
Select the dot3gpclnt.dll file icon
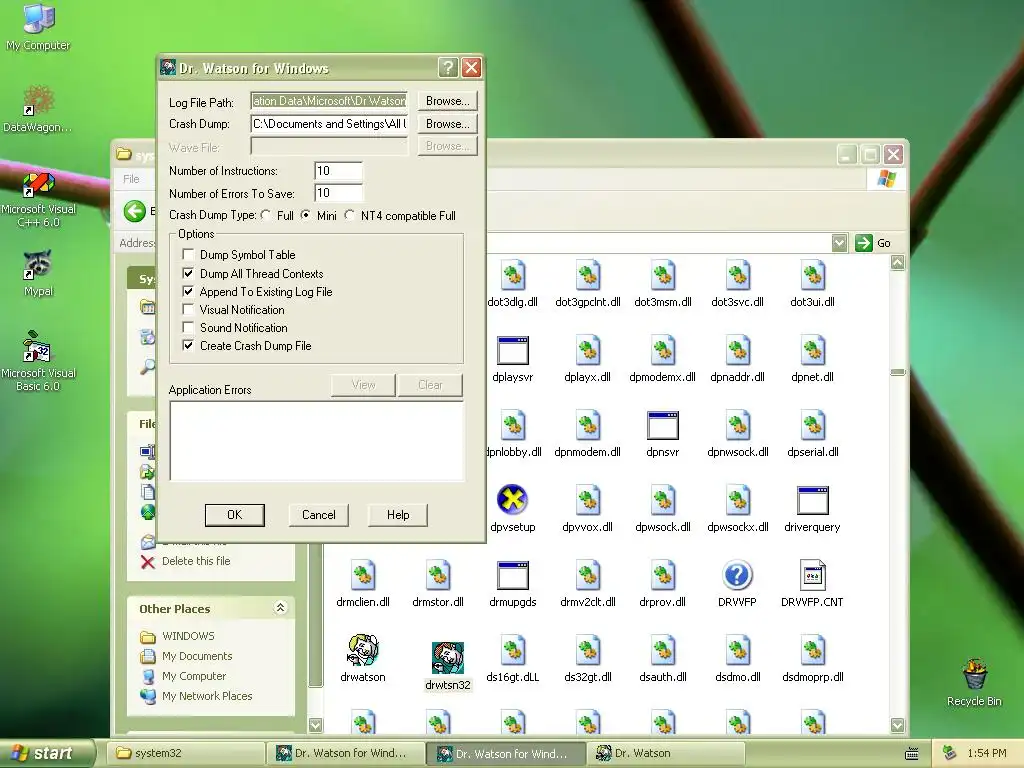588,275
